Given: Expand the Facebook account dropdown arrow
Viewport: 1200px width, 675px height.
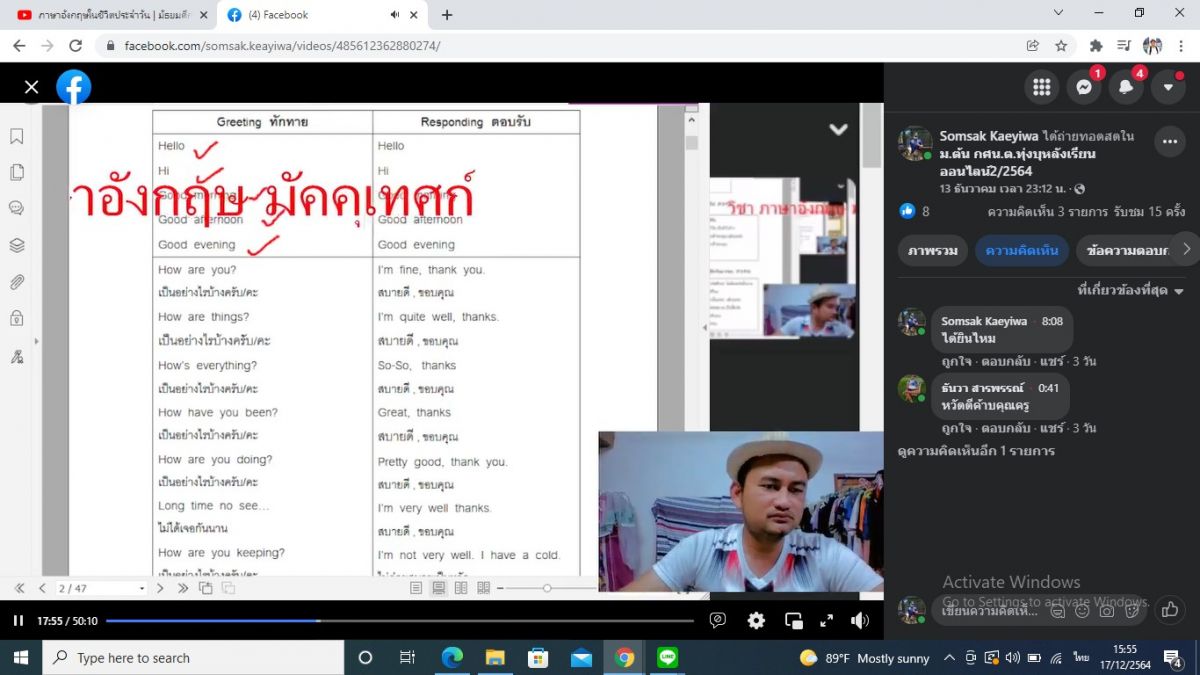Looking at the screenshot, I should [1168, 87].
